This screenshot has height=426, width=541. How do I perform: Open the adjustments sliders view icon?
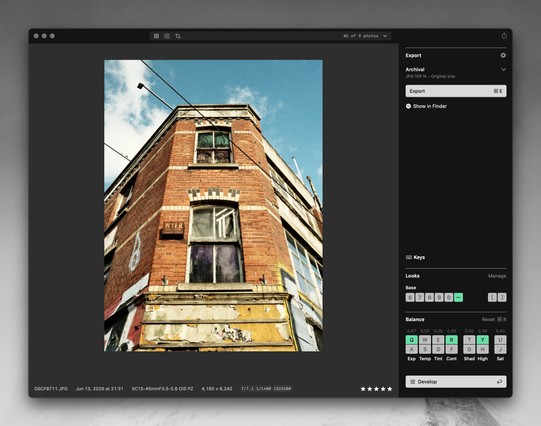[x=167, y=36]
